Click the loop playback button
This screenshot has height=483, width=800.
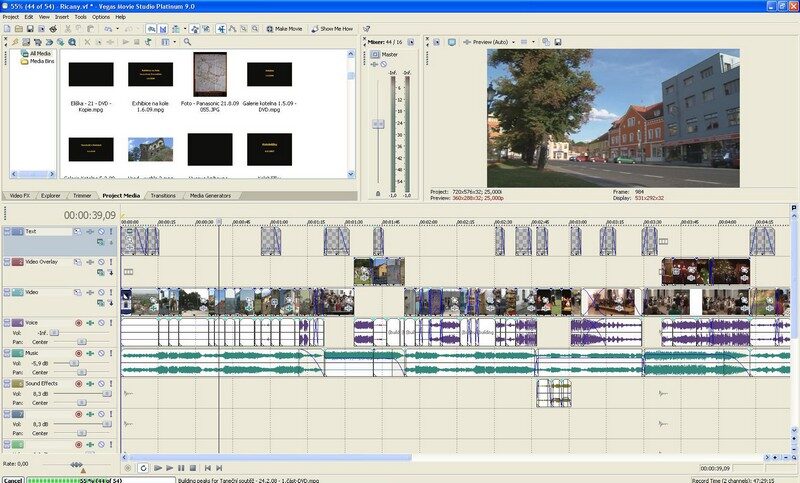pyautogui.click(x=144, y=467)
